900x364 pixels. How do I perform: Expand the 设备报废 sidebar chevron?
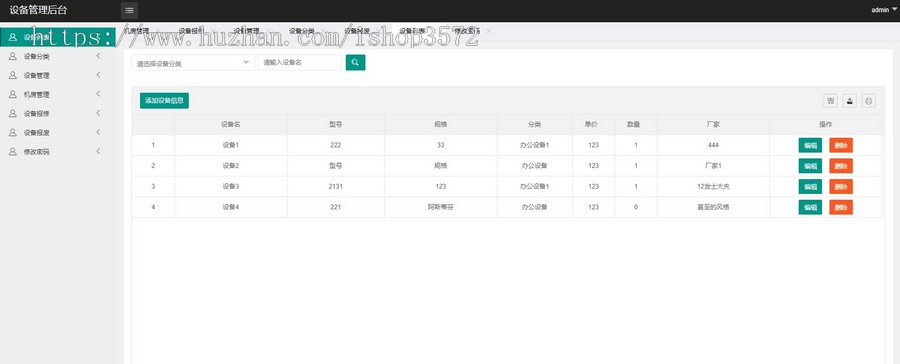tap(98, 131)
